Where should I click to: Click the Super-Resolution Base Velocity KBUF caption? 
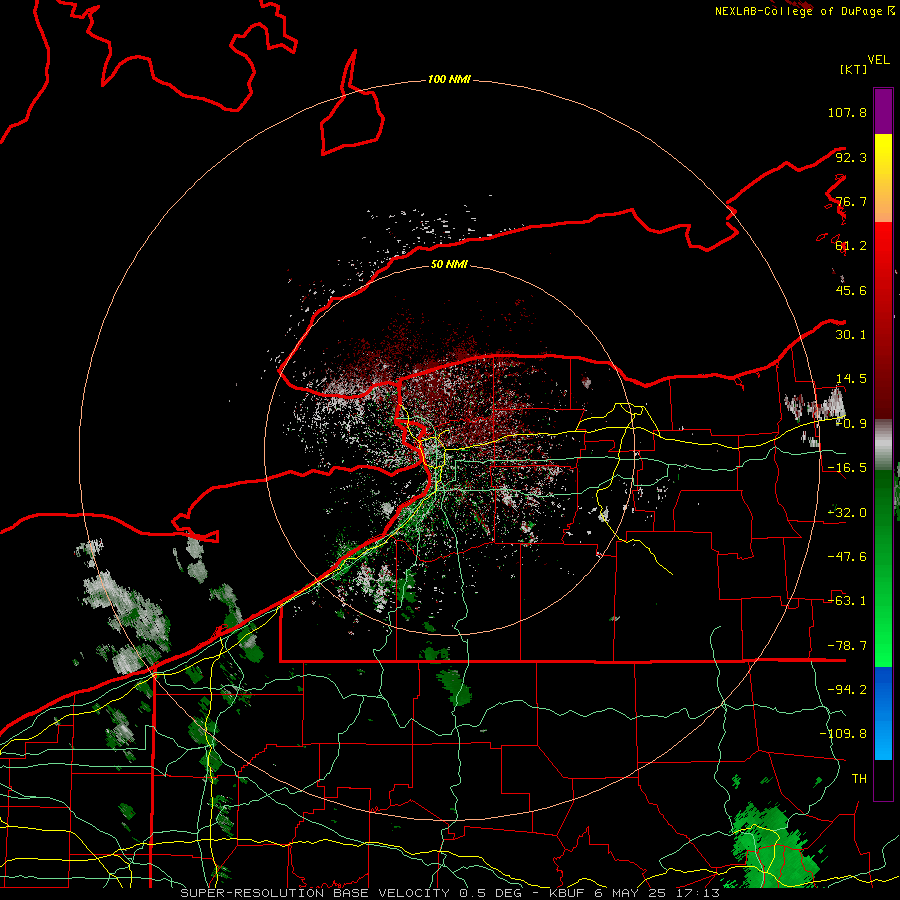point(450,893)
